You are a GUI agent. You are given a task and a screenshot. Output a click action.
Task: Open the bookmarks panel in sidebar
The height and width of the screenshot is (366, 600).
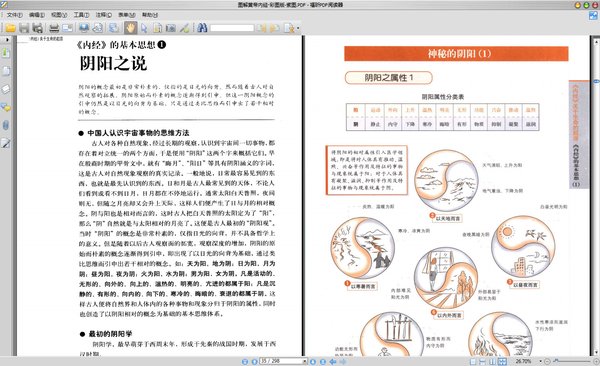coord(6,53)
